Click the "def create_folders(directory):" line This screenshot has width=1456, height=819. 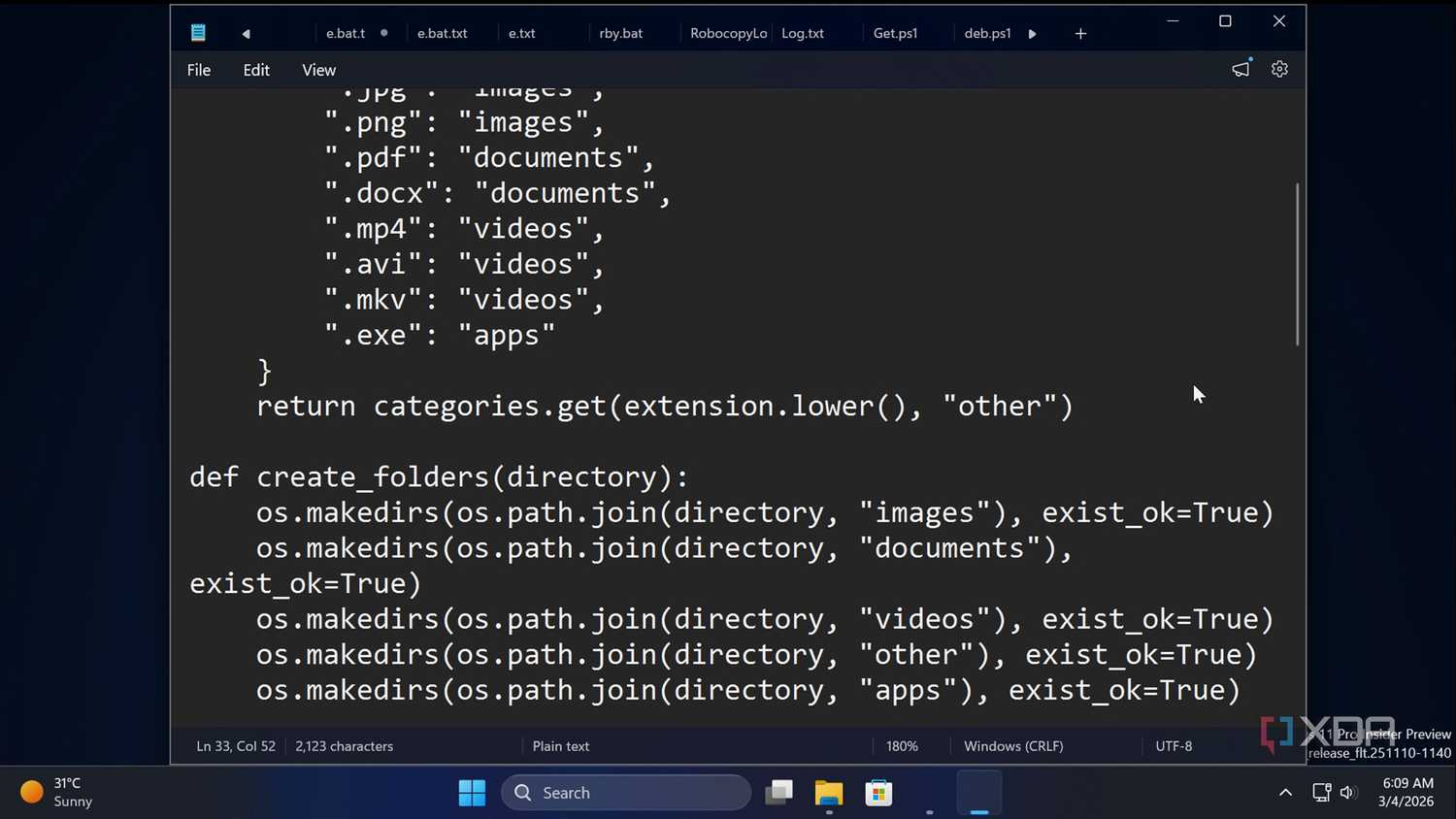coord(439,477)
